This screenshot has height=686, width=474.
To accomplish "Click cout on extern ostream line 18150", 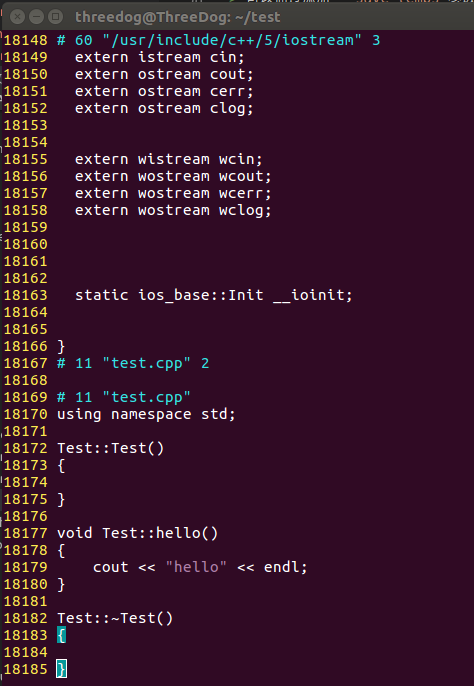I will click(x=228, y=74).
